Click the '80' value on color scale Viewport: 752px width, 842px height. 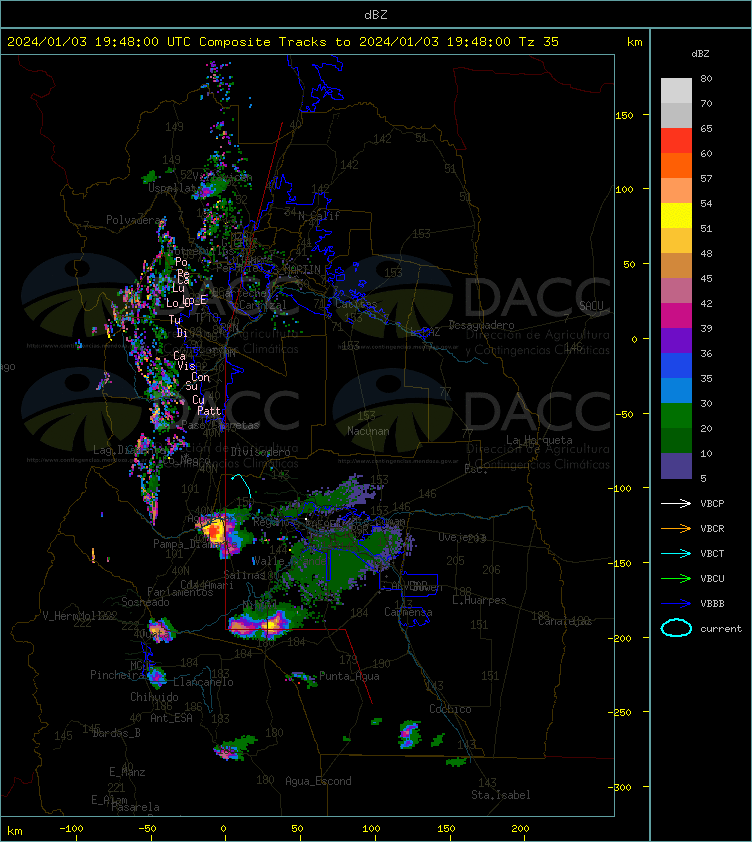(x=706, y=78)
